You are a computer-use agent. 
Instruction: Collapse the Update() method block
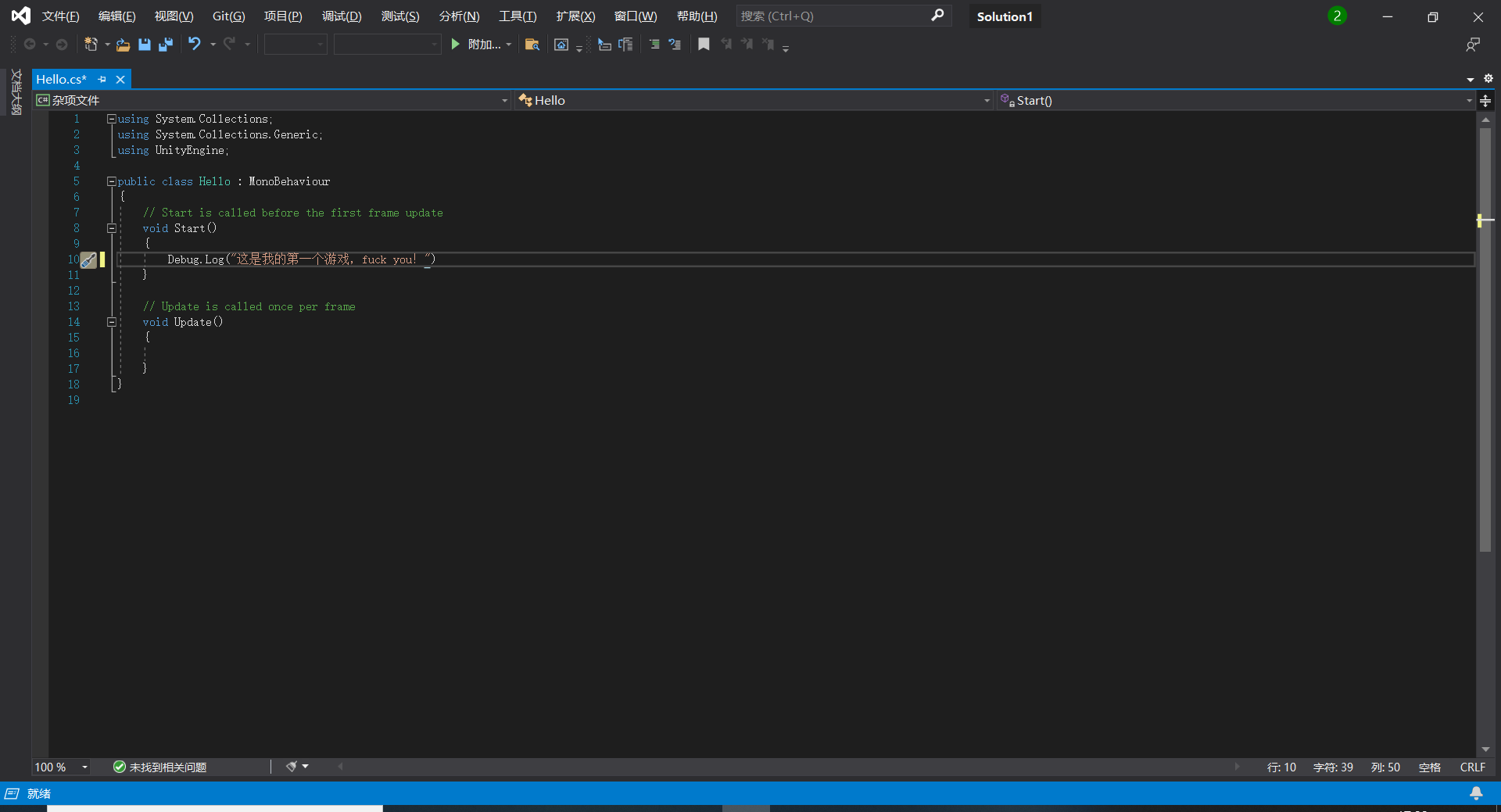point(112,322)
